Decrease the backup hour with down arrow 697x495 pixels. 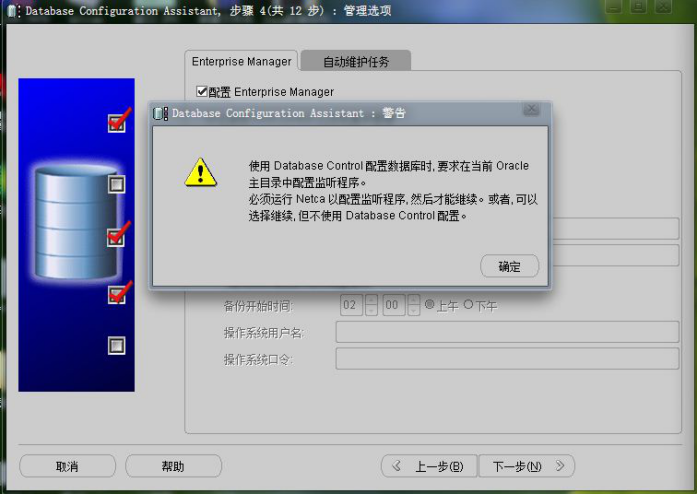371,310
